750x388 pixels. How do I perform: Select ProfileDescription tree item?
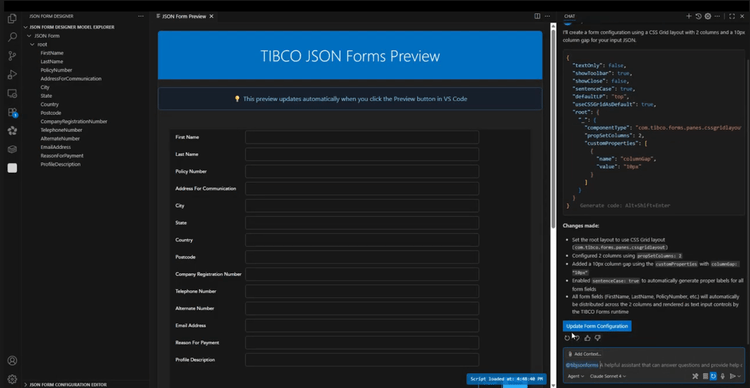pos(60,165)
